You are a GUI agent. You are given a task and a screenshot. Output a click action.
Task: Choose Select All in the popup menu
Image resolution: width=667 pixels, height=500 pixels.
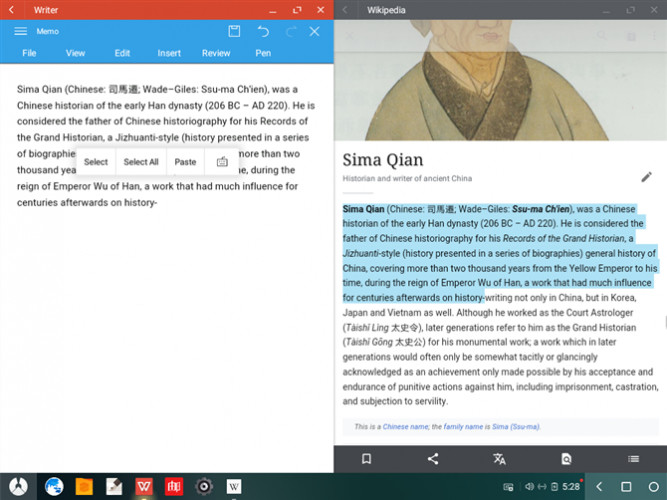tap(141, 162)
